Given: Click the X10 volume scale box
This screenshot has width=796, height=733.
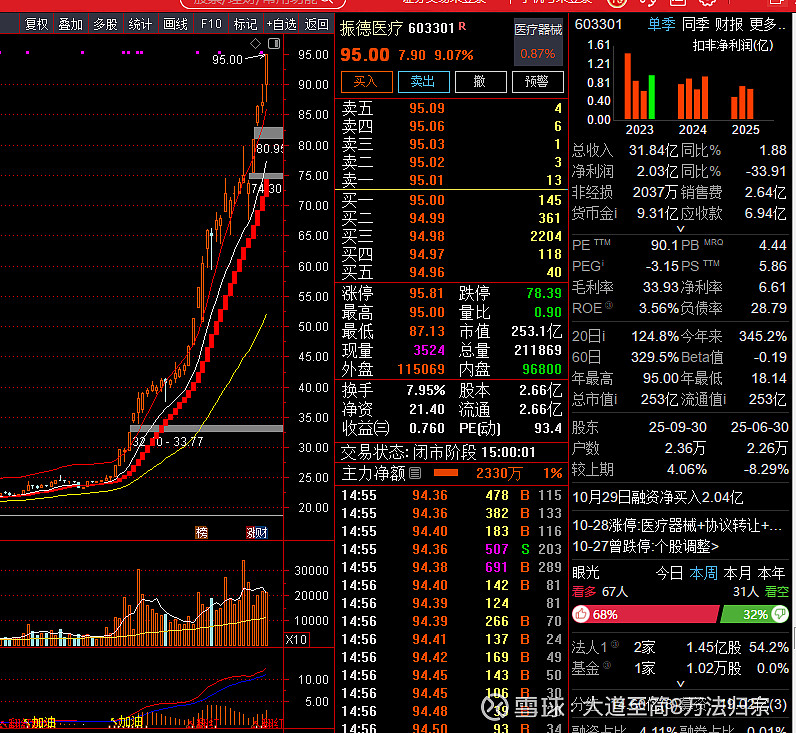Looking at the screenshot, I should (x=296, y=640).
